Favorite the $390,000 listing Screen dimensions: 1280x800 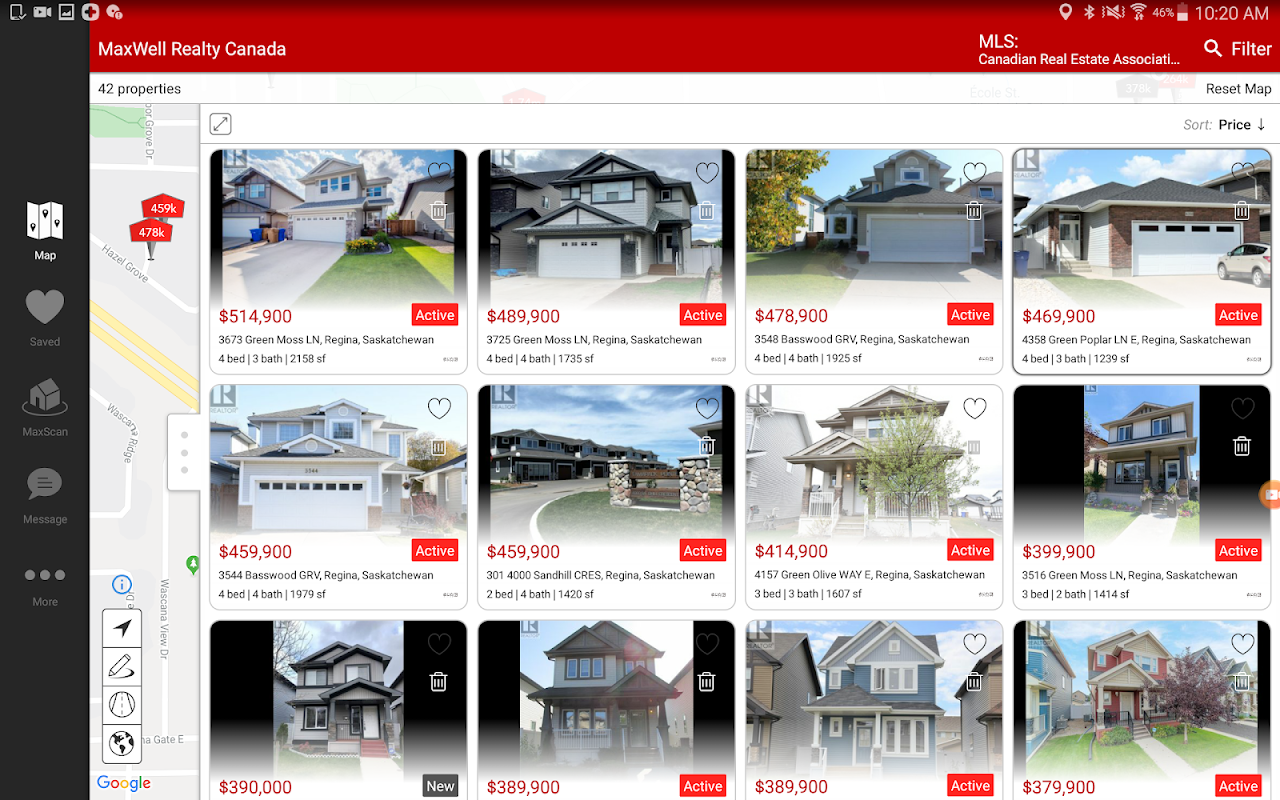[439, 644]
